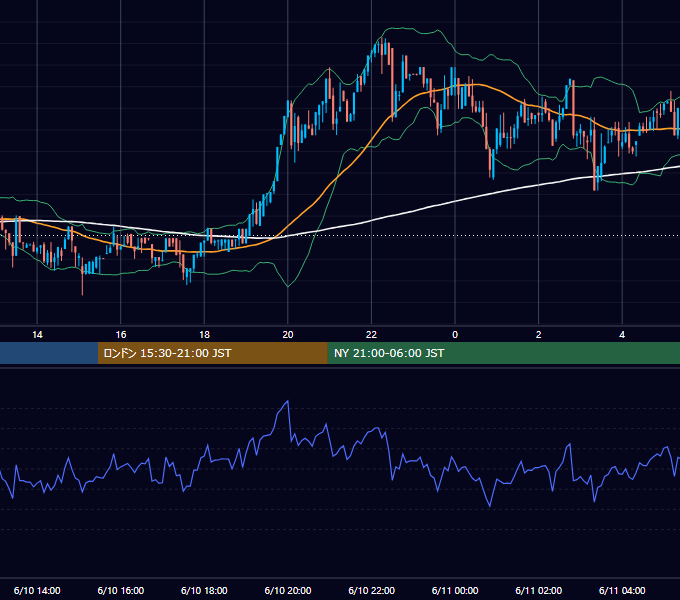Click the 16 hour label on price chart axis
The image size is (680, 600).
point(121,335)
